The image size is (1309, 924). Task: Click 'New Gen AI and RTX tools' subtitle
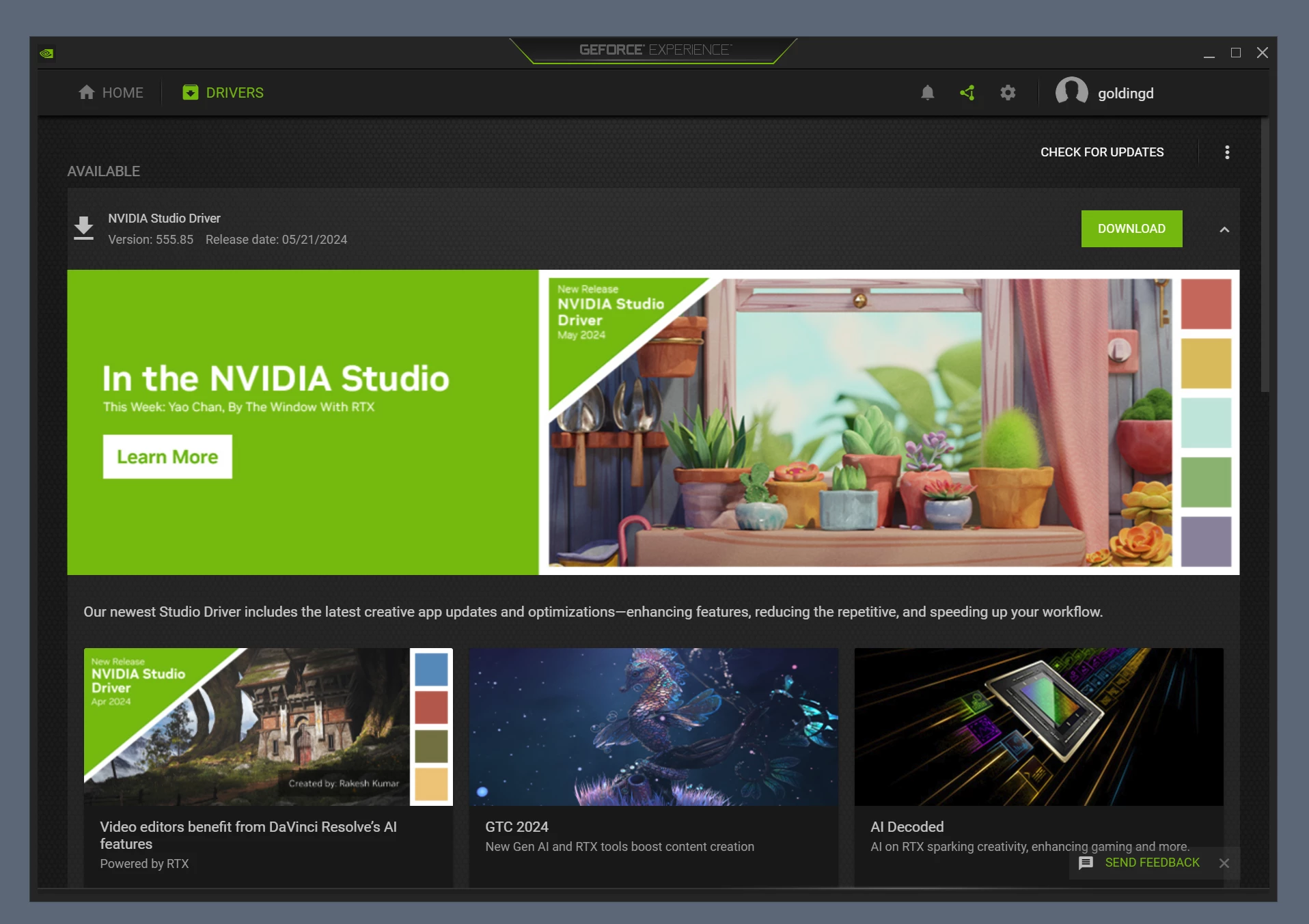tap(620, 847)
